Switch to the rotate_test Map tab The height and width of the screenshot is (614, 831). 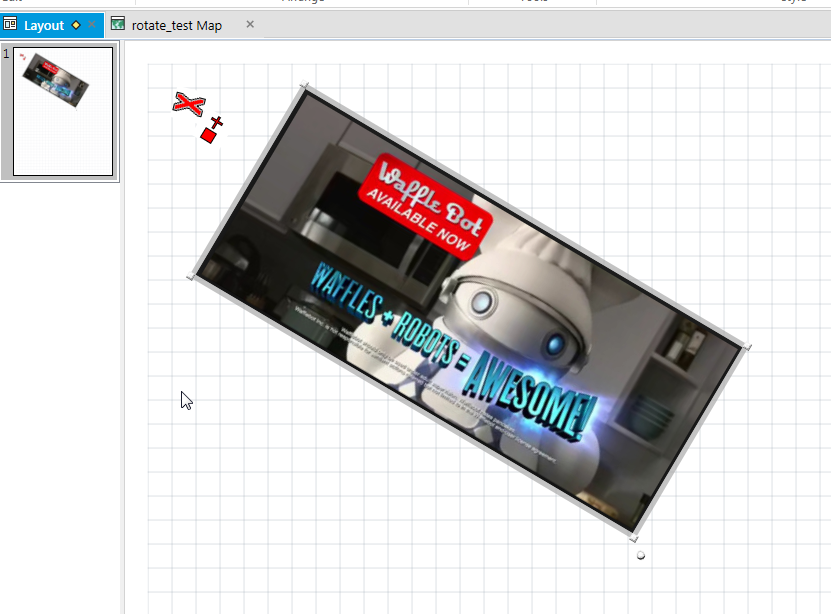(x=180, y=24)
